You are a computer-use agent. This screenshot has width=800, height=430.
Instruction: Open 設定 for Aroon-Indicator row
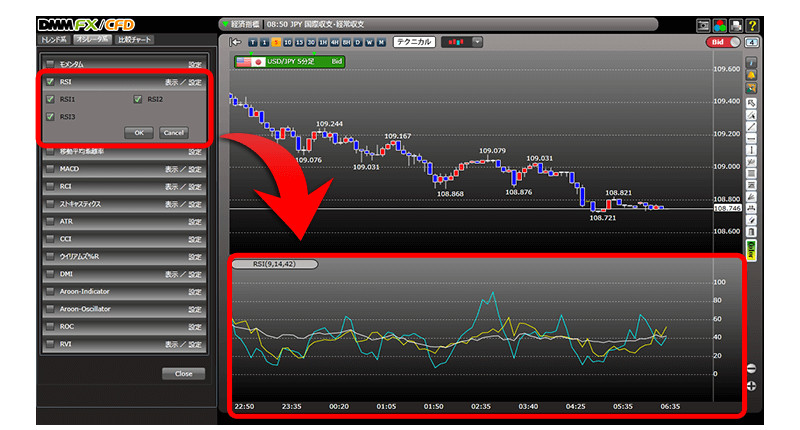[195, 292]
